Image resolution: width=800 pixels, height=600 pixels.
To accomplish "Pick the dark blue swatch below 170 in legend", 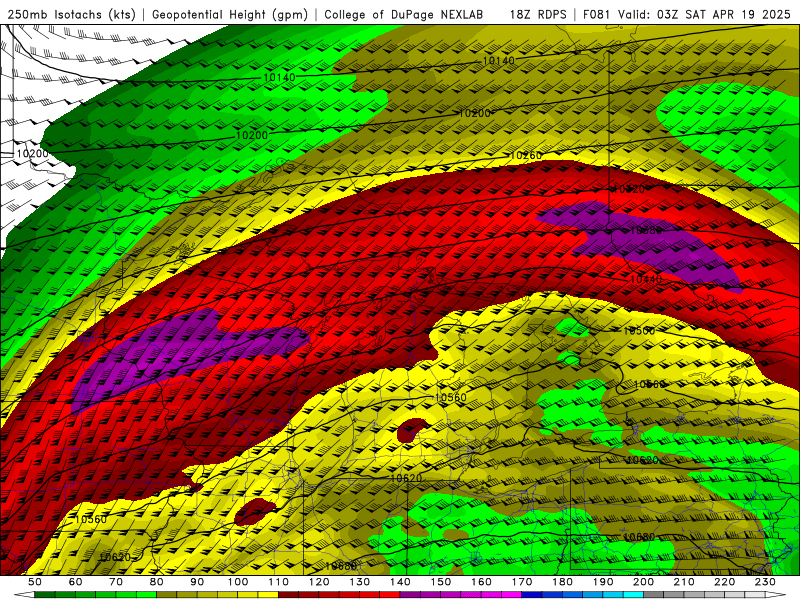I will point(532,594).
